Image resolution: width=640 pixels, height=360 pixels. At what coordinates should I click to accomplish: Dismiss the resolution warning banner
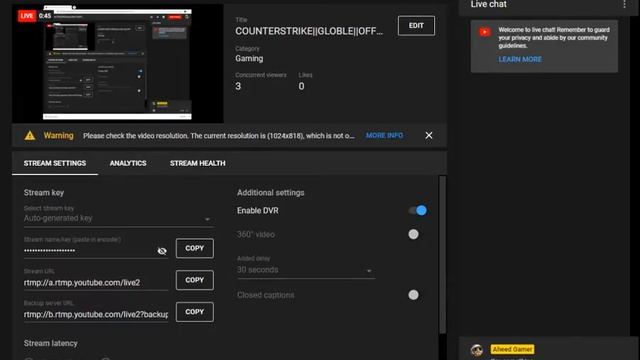[429, 136]
